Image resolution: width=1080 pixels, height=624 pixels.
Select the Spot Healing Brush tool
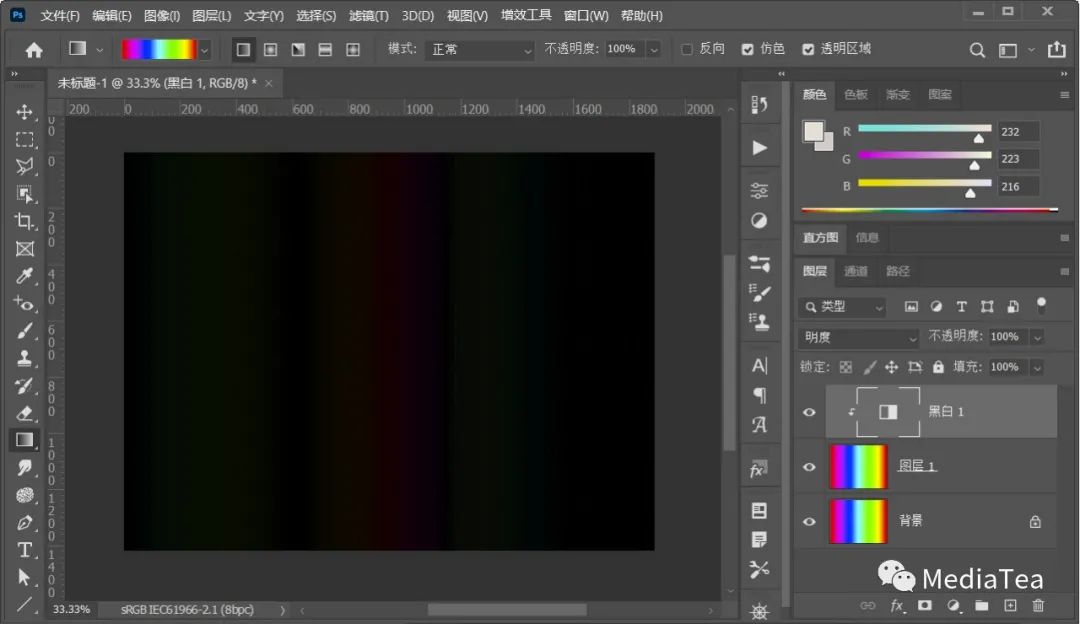click(x=25, y=303)
